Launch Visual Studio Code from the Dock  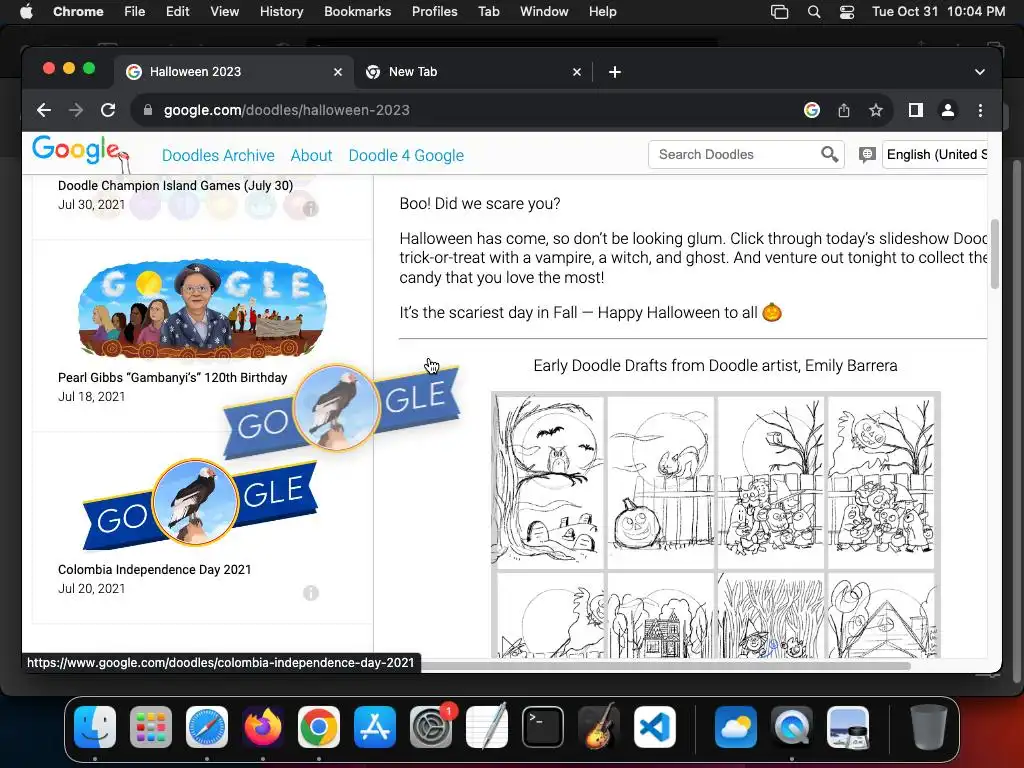click(654, 727)
